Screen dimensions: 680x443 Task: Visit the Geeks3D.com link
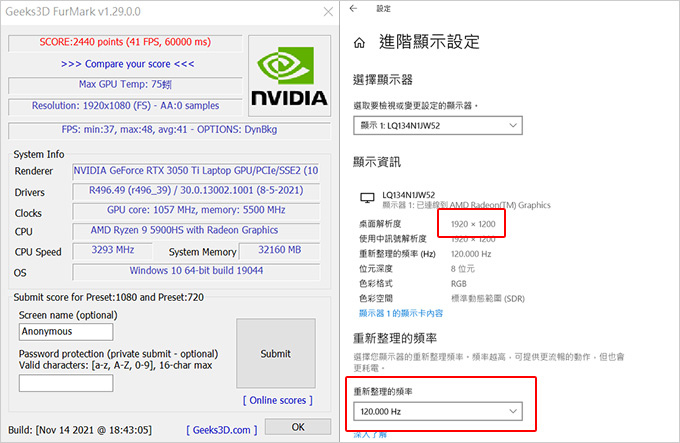tap(222, 430)
